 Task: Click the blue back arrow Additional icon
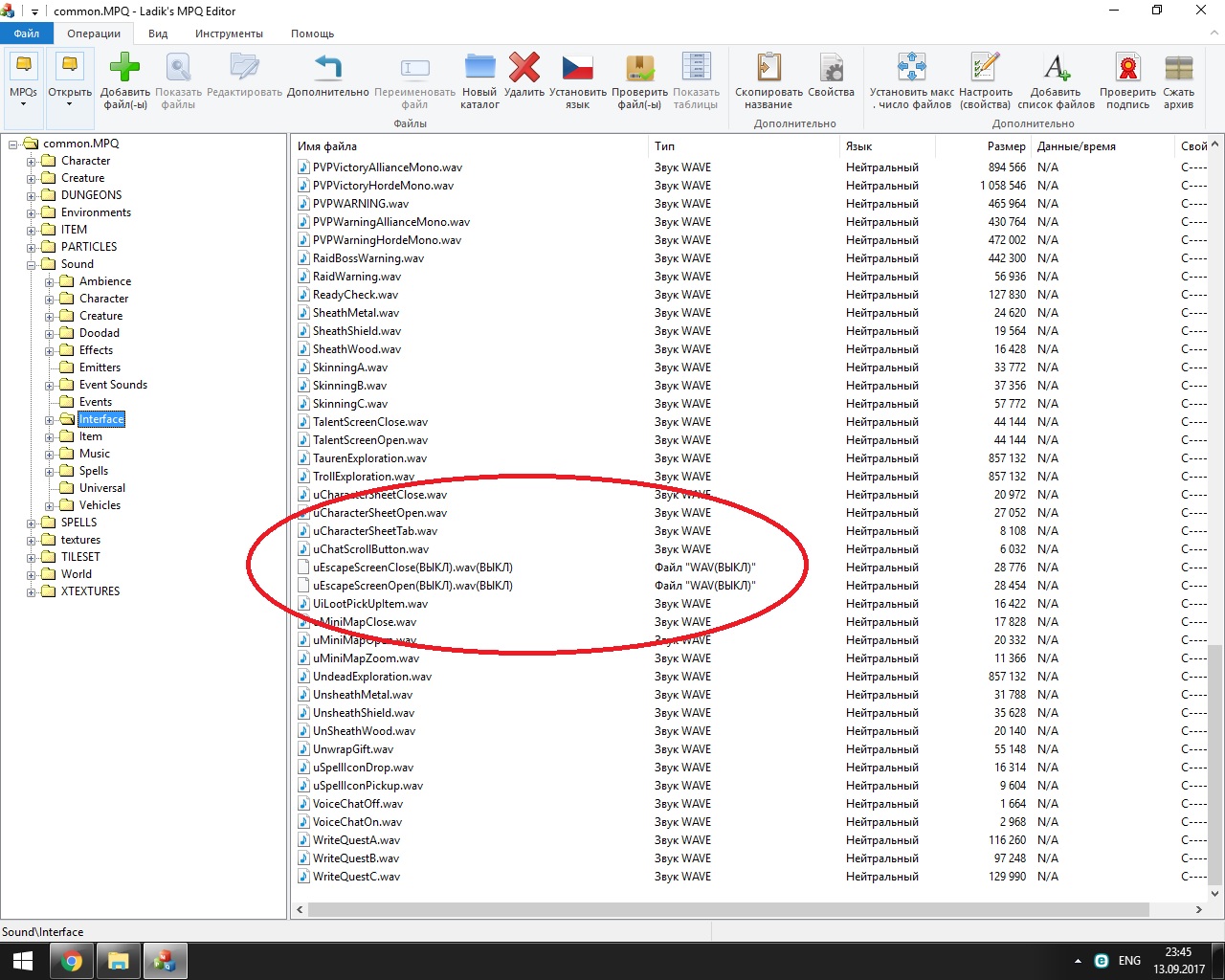(x=327, y=69)
